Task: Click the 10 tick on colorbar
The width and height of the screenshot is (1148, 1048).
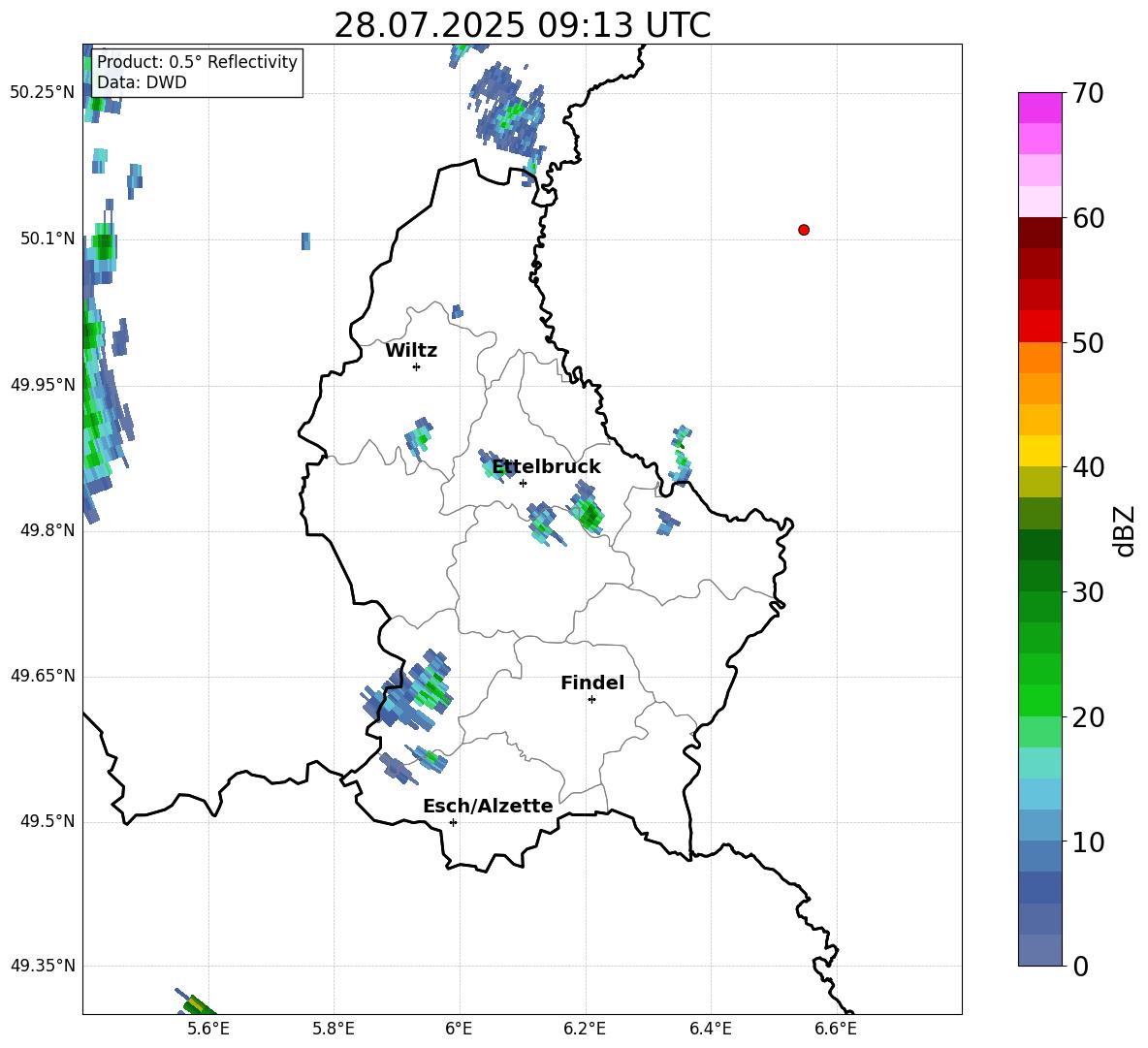Action: click(x=1088, y=842)
